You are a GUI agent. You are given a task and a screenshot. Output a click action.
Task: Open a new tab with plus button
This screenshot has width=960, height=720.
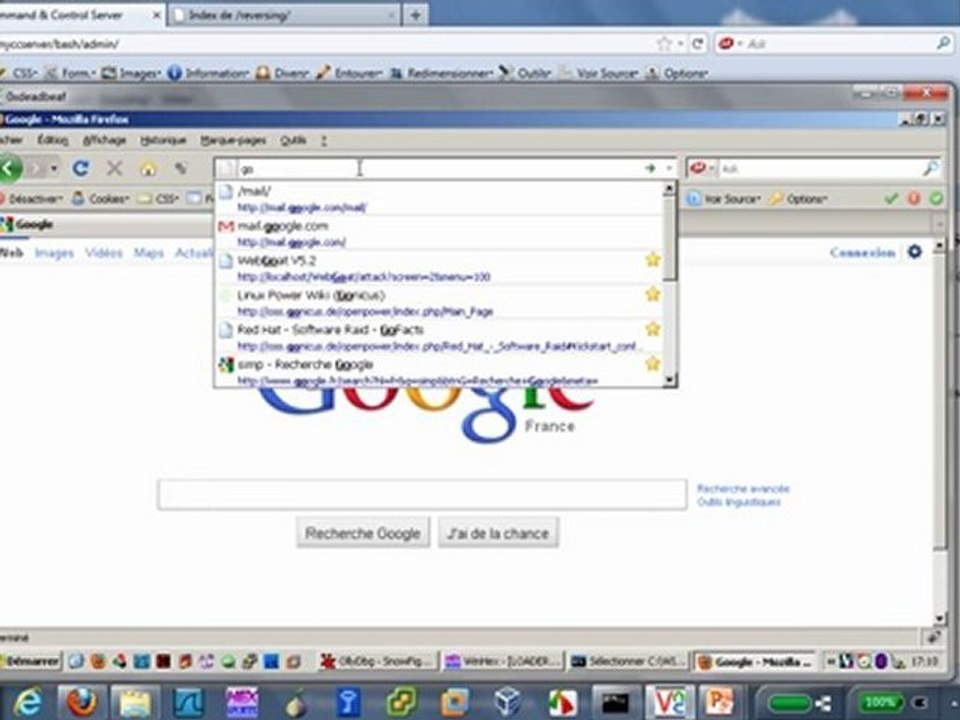pyautogui.click(x=415, y=15)
